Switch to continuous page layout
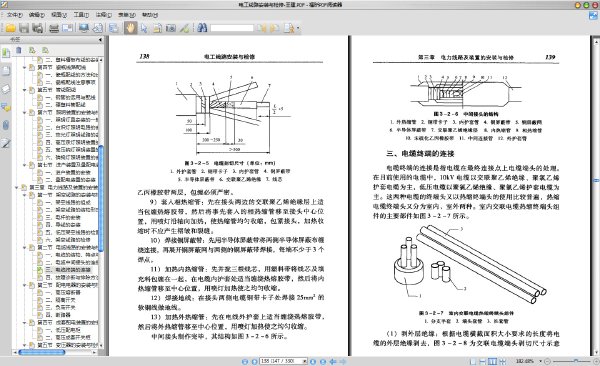This screenshot has width=600, height=366. (483, 361)
